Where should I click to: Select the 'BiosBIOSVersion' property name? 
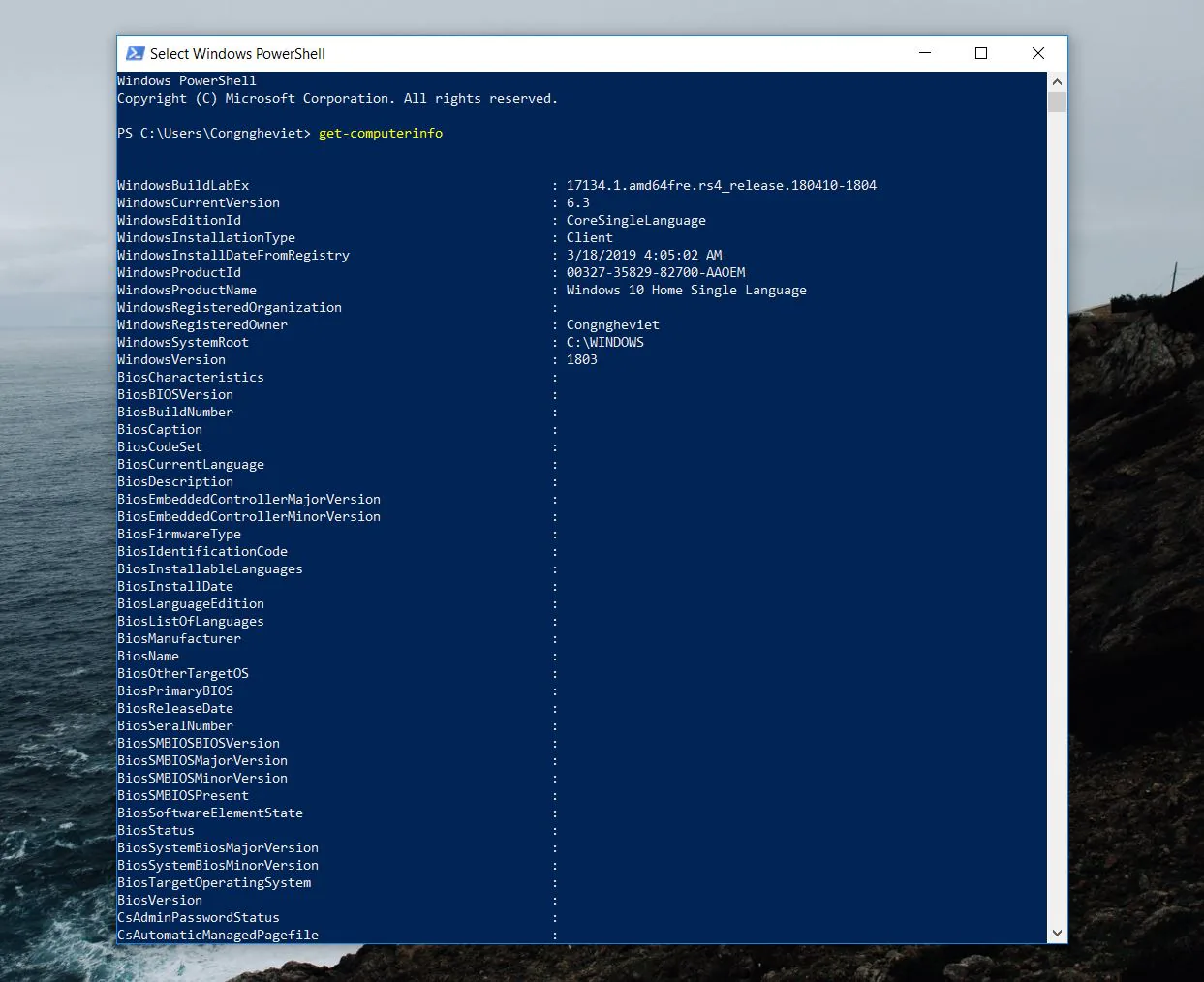point(175,395)
